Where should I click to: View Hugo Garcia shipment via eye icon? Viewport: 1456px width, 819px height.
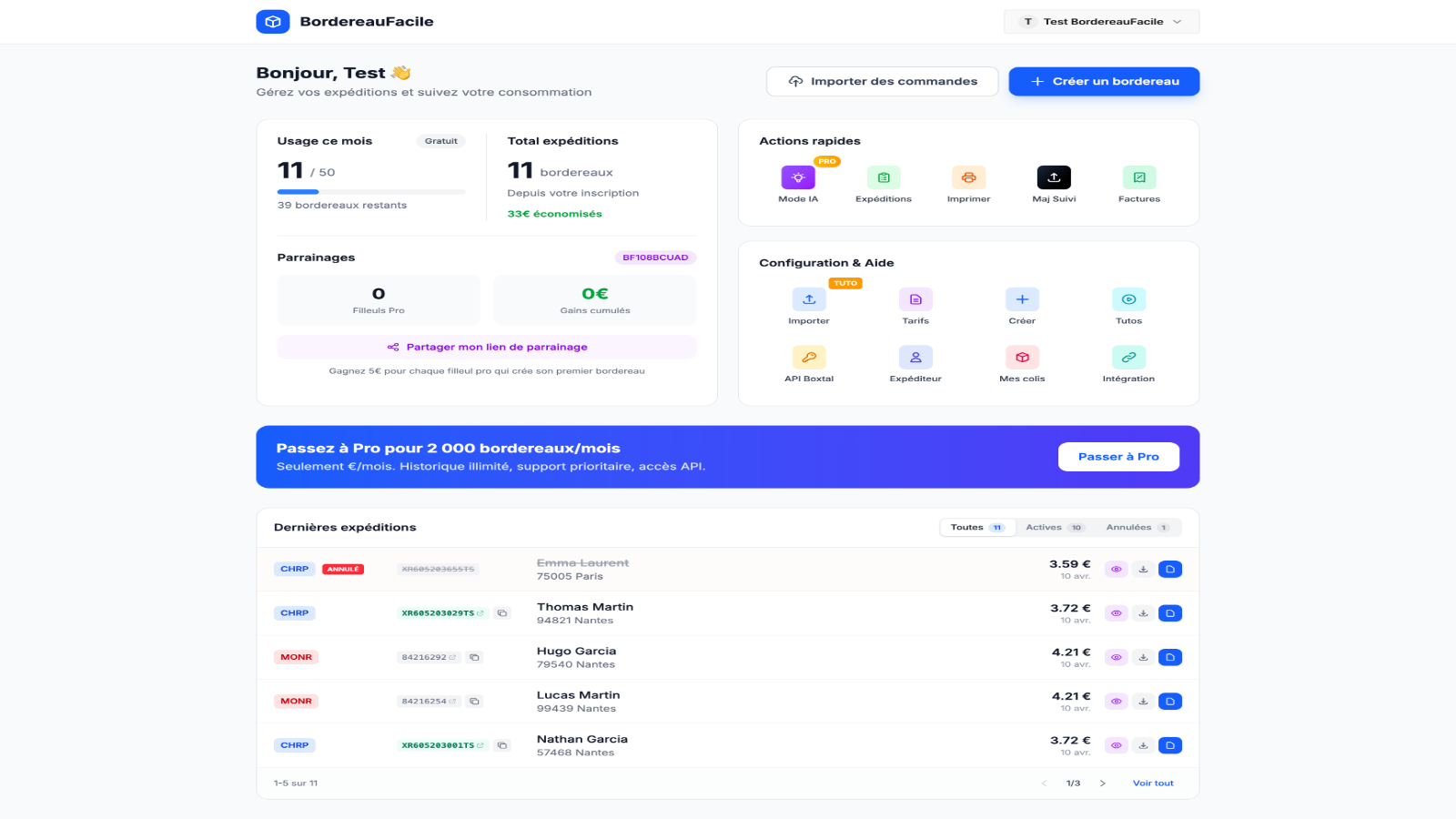coord(1117,657)
